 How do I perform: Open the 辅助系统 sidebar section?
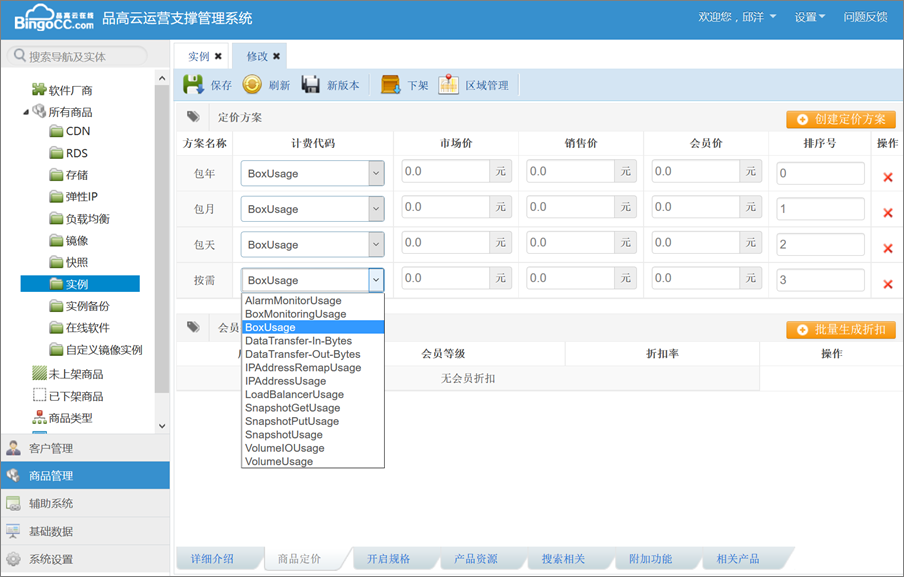point(85,503)
